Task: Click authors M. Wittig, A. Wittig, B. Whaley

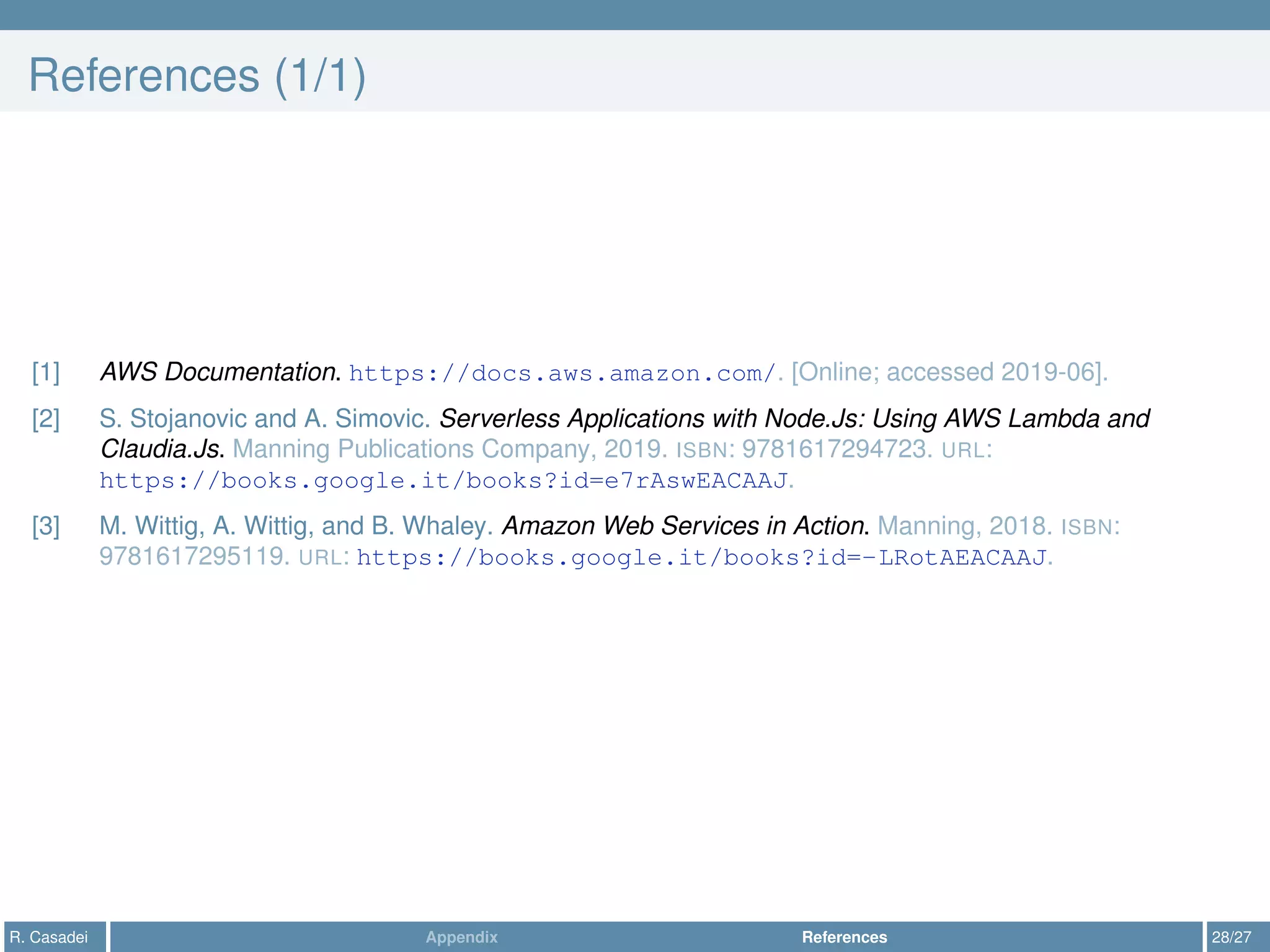Action: (x=295, y=526)
